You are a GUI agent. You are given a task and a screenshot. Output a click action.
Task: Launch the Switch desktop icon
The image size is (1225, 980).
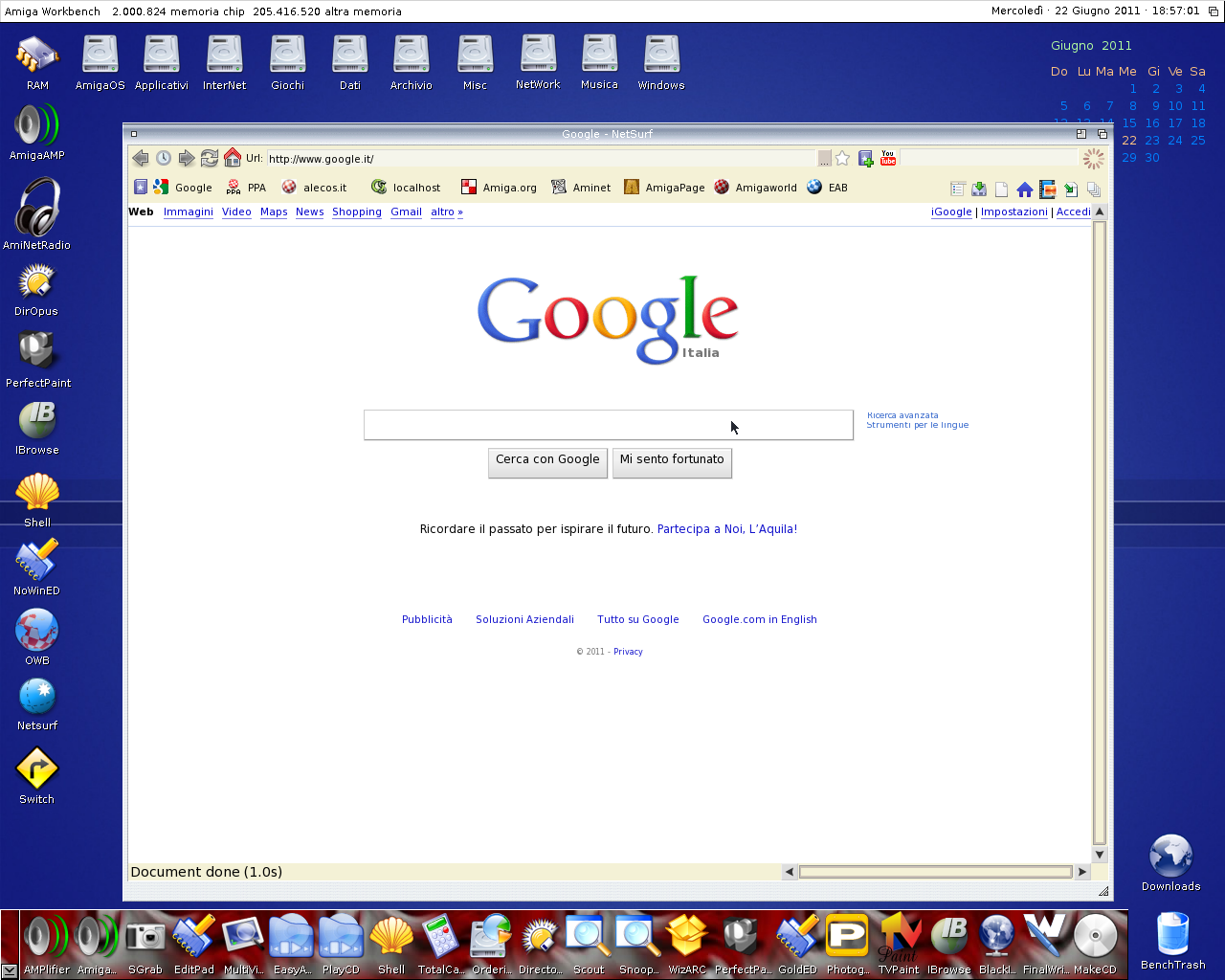pyautogui.click(x=36, y=776)
